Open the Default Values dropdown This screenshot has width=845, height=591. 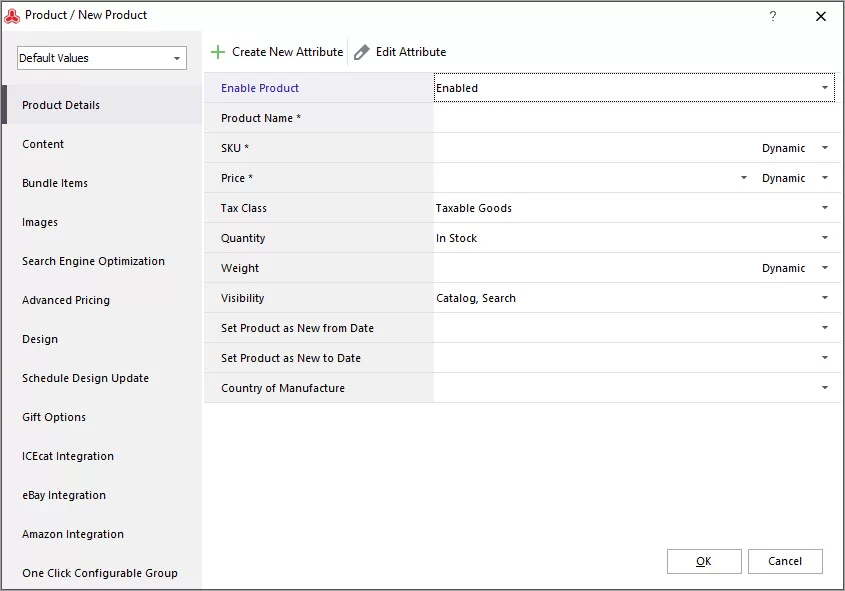tap(102, 58)
